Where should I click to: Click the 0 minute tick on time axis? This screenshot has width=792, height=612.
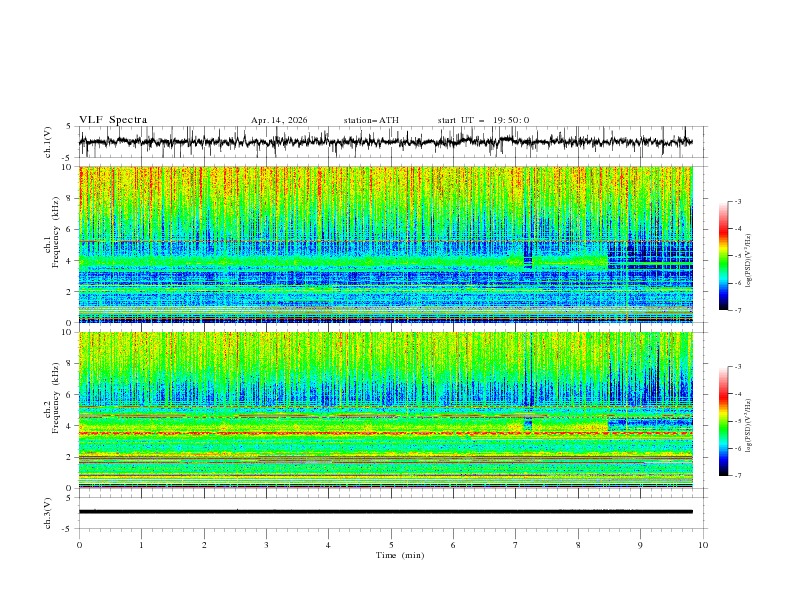79,545
